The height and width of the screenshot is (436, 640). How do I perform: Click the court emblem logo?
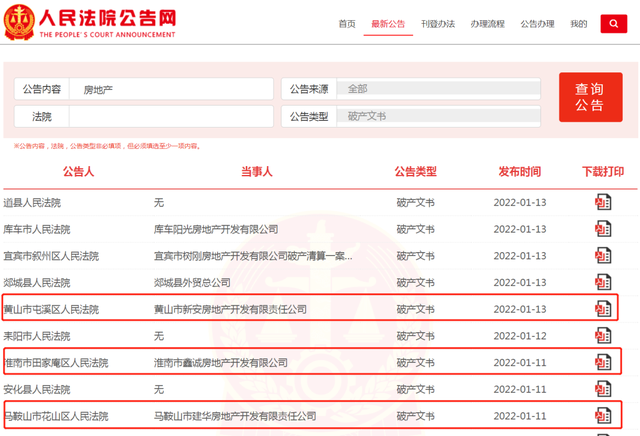[x=19, y=22]
